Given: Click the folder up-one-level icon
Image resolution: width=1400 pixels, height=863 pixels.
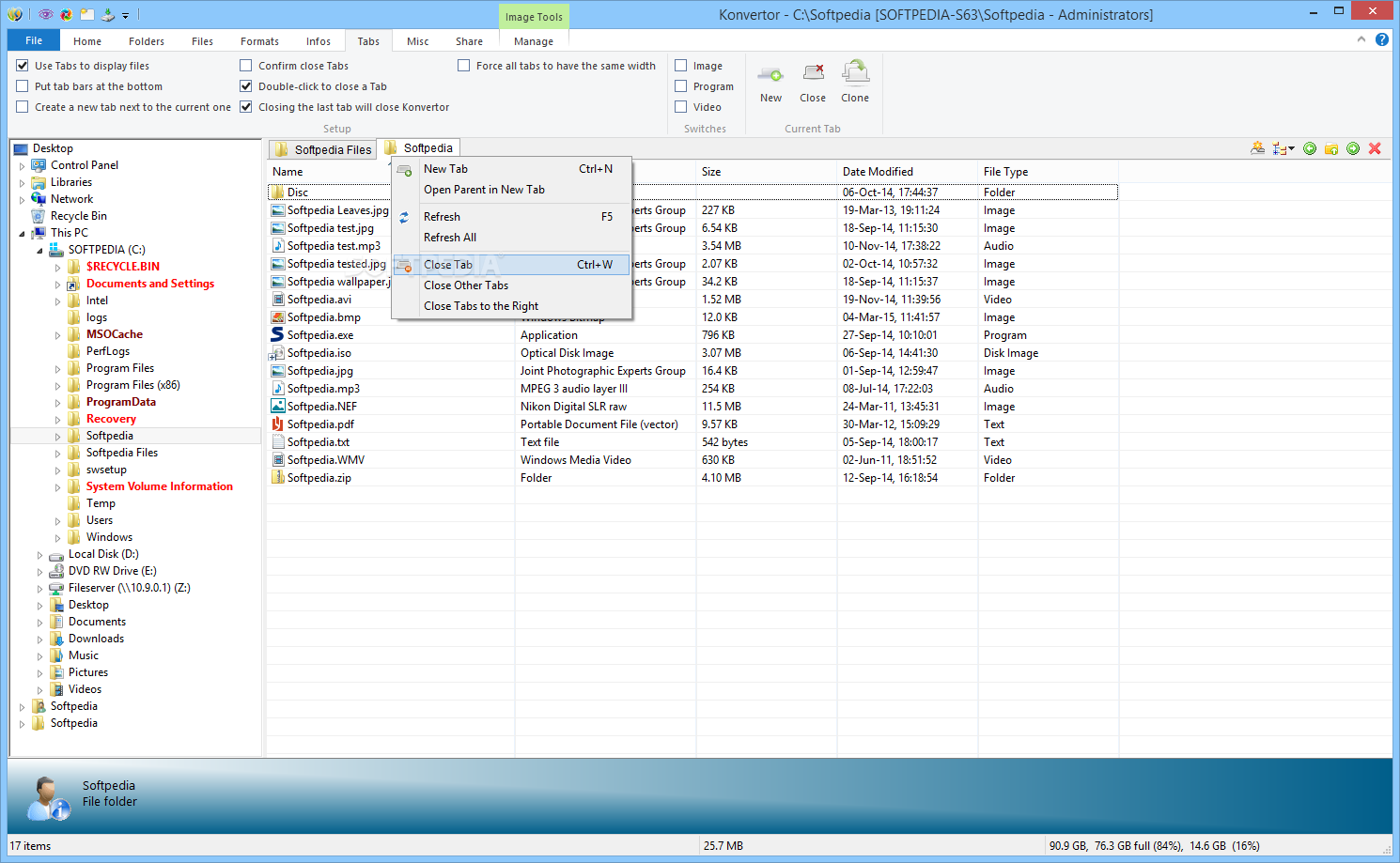Looking at the screenshot, I should [1331, 148].
